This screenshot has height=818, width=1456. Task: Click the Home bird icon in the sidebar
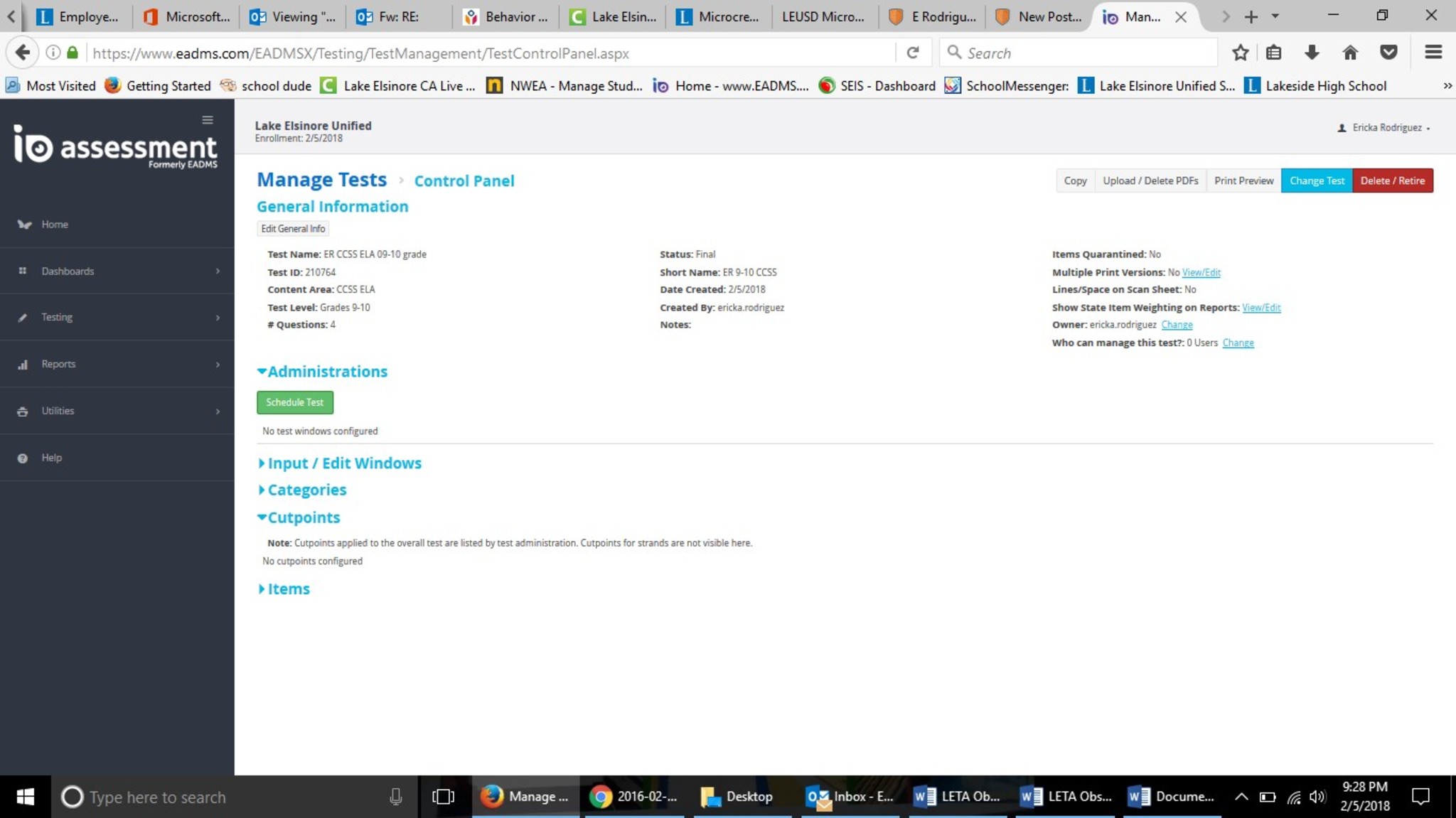pos(24,225)
